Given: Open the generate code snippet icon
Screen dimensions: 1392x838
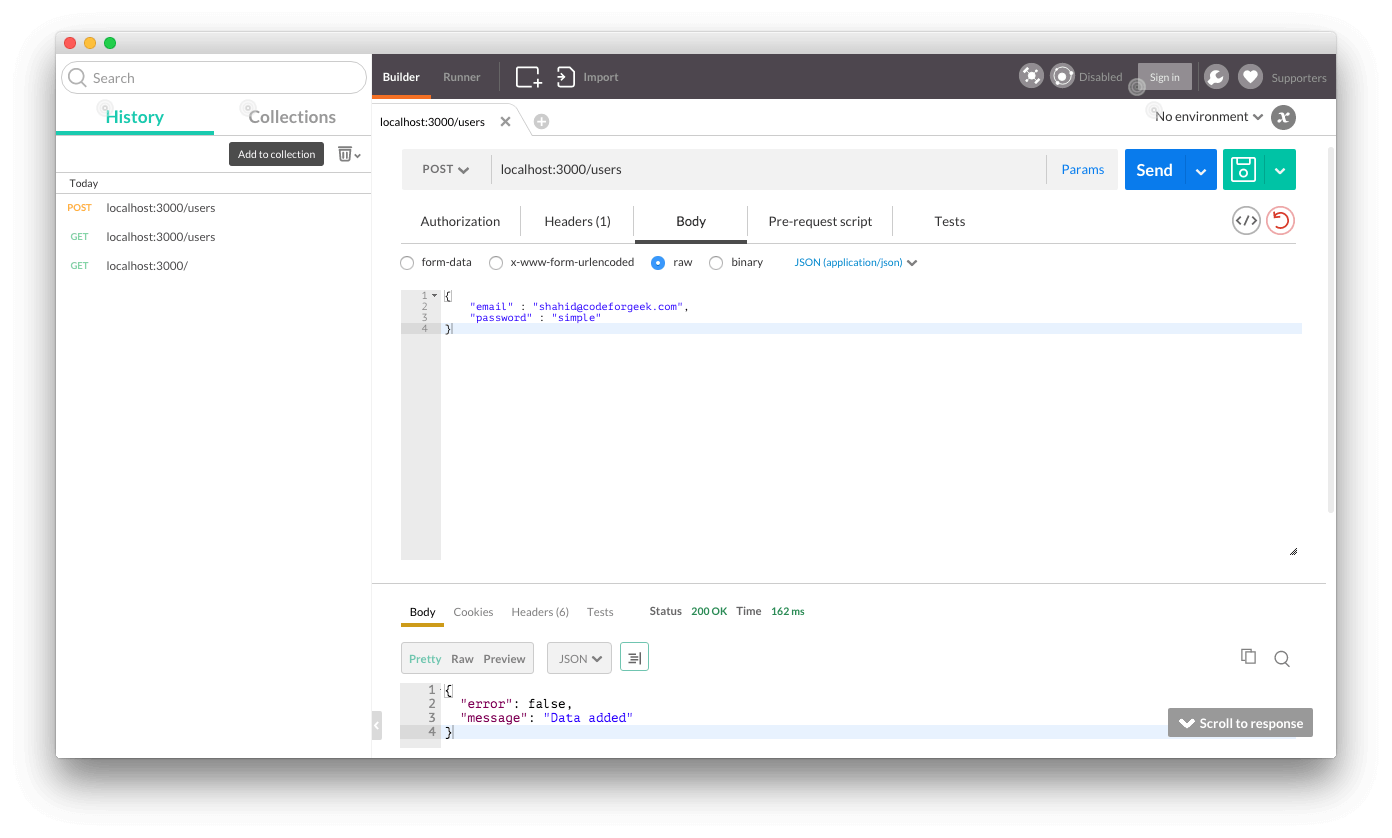Looking at the screenshot, I should [1245, 221].
